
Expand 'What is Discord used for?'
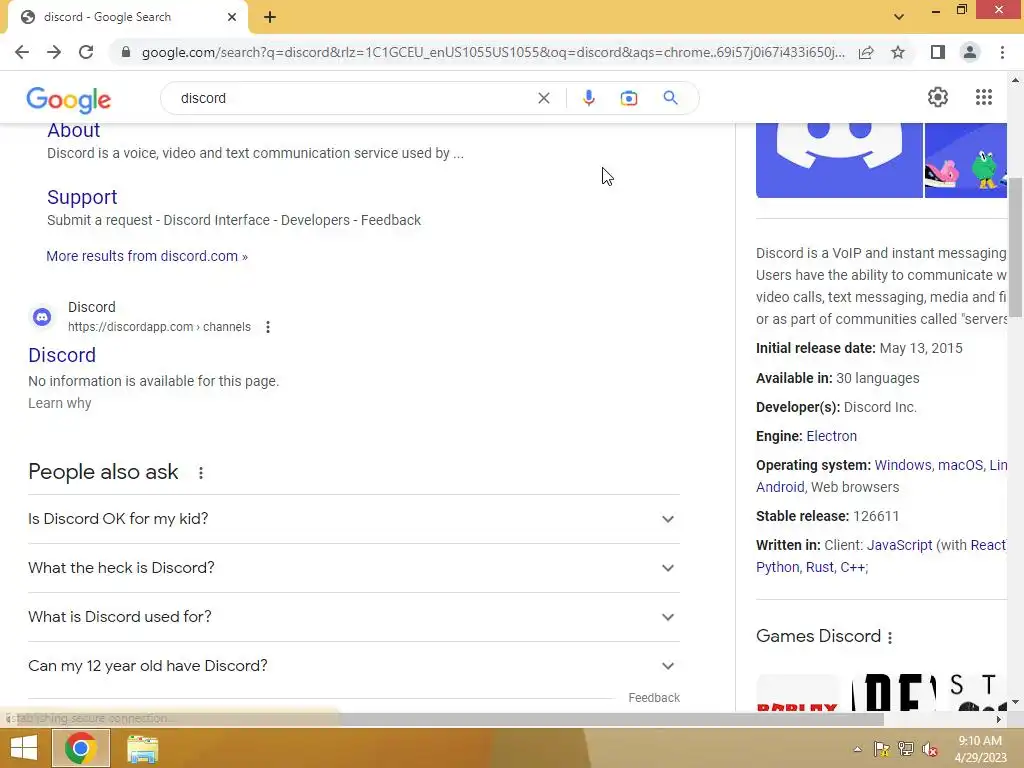point(354,617)
